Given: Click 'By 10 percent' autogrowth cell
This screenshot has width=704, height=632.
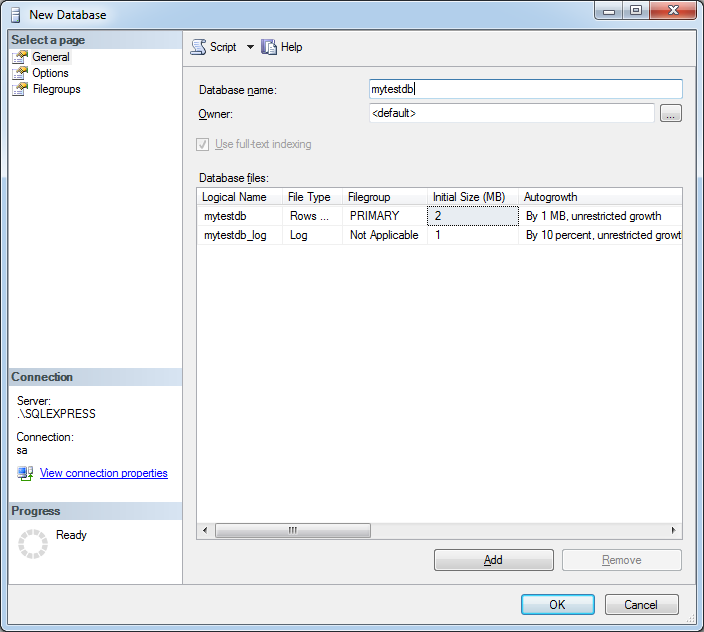Looking at the screenshot, I should click(x=600, y=235).
